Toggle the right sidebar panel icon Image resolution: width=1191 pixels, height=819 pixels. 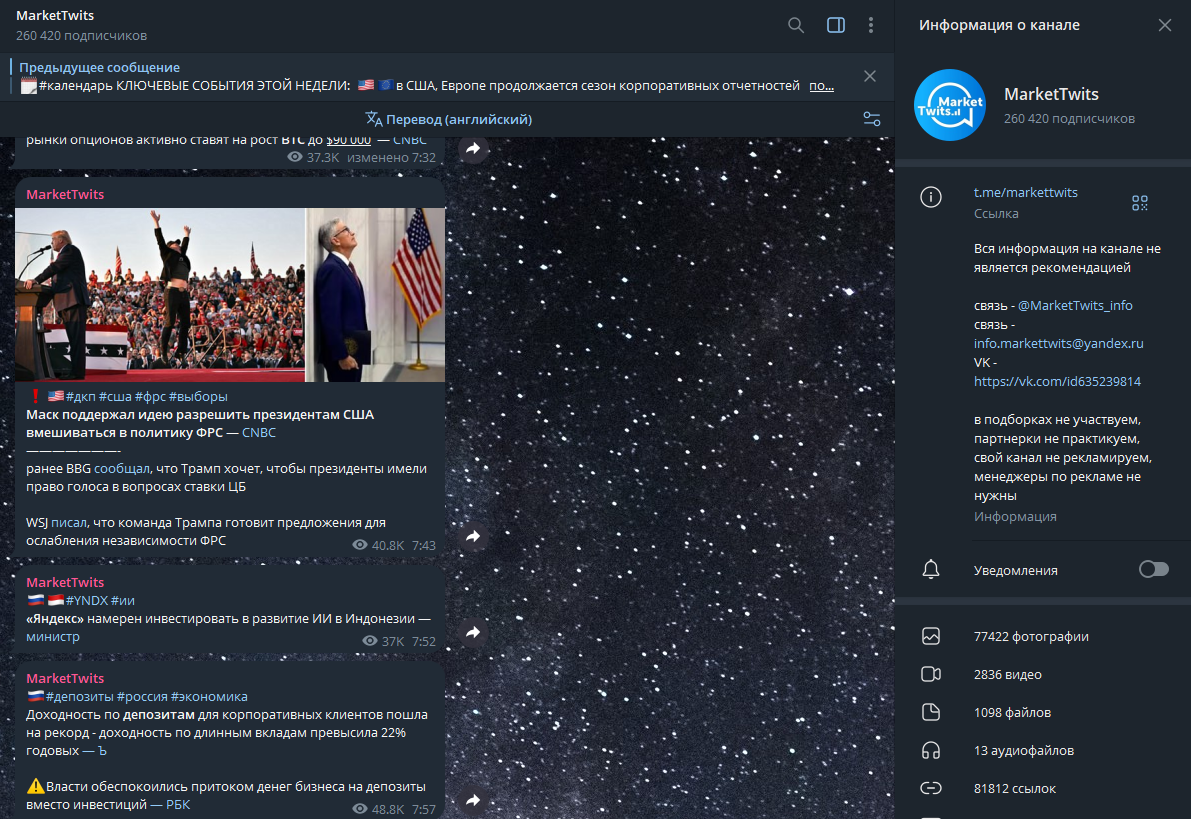point(836,25)
